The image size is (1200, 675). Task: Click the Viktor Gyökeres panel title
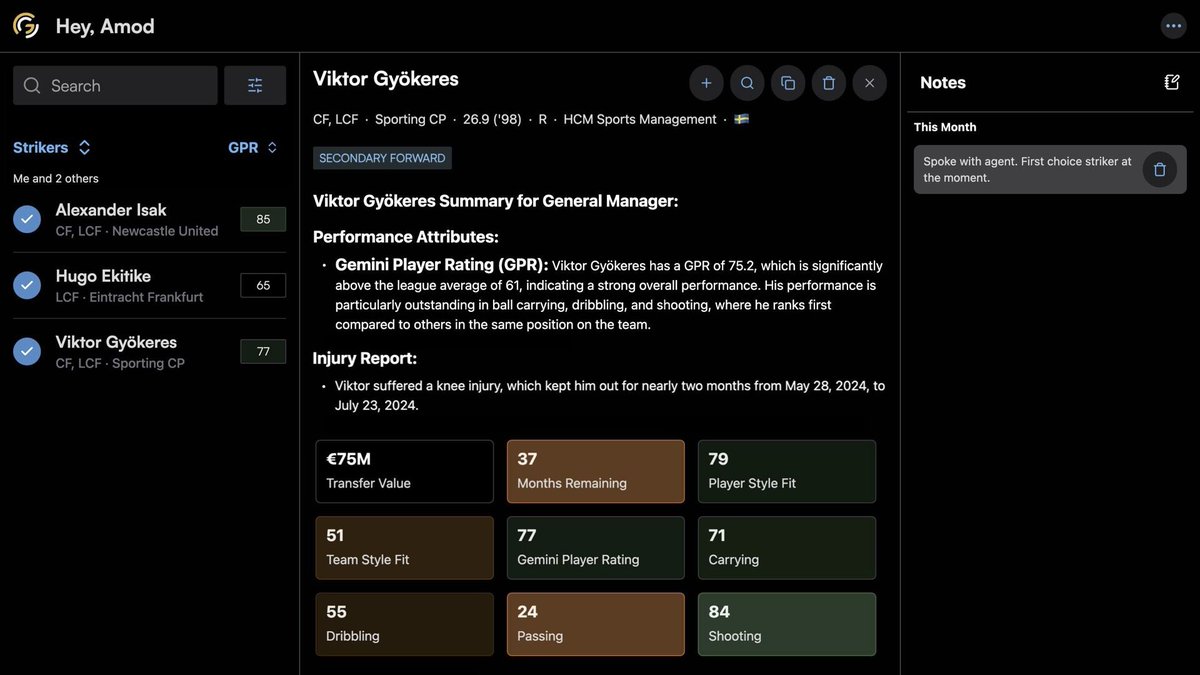[386, 79]
